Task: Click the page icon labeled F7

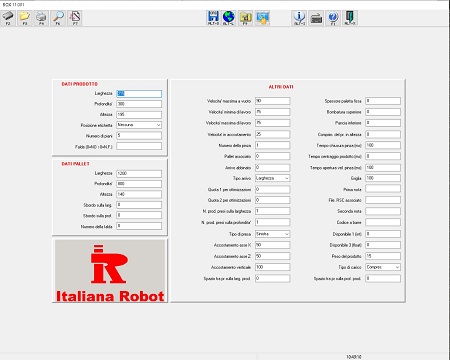Action: [75, 18]
